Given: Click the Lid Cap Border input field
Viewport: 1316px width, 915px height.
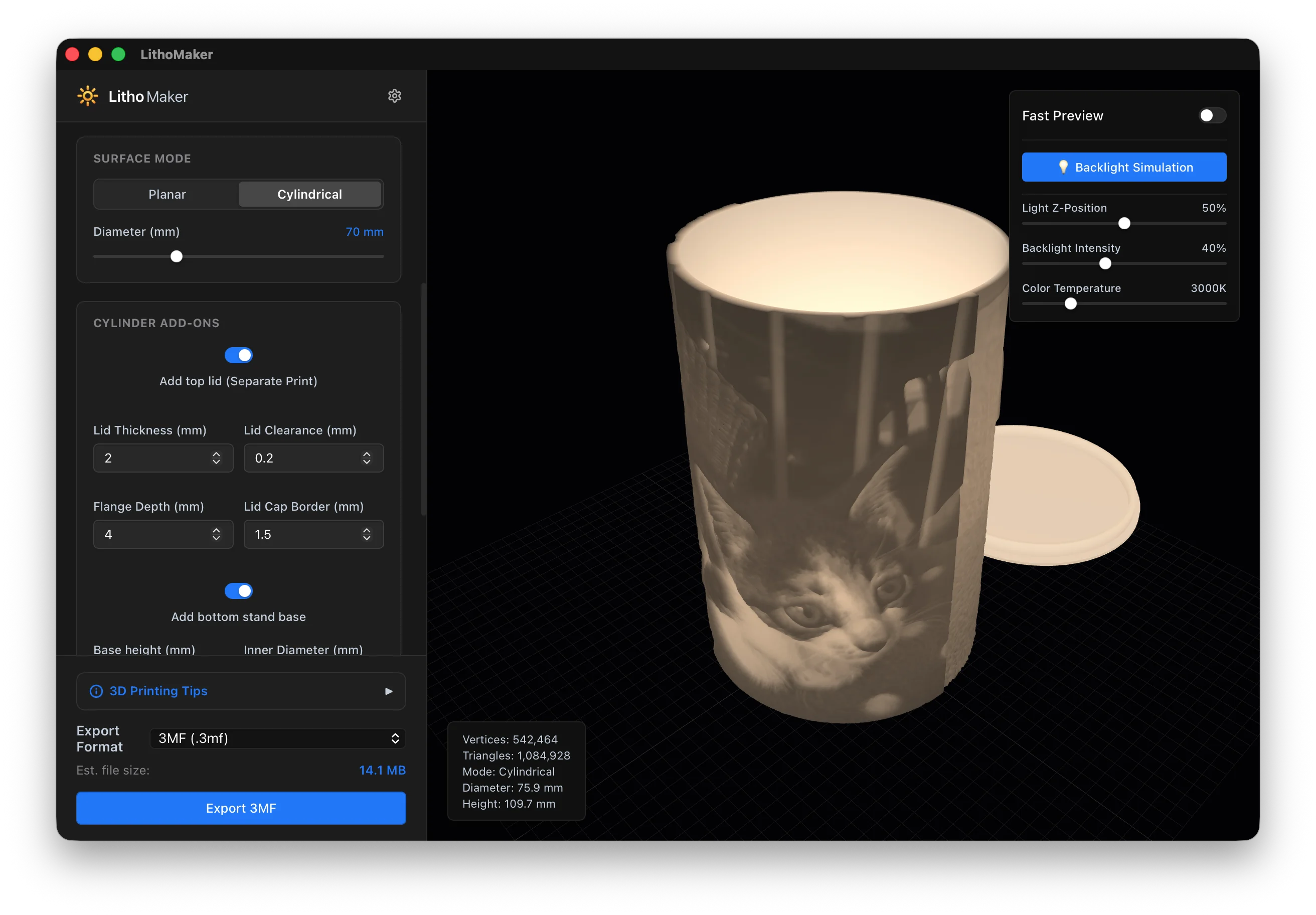Looking at the screenshot, I should click(x=313, y=534).
